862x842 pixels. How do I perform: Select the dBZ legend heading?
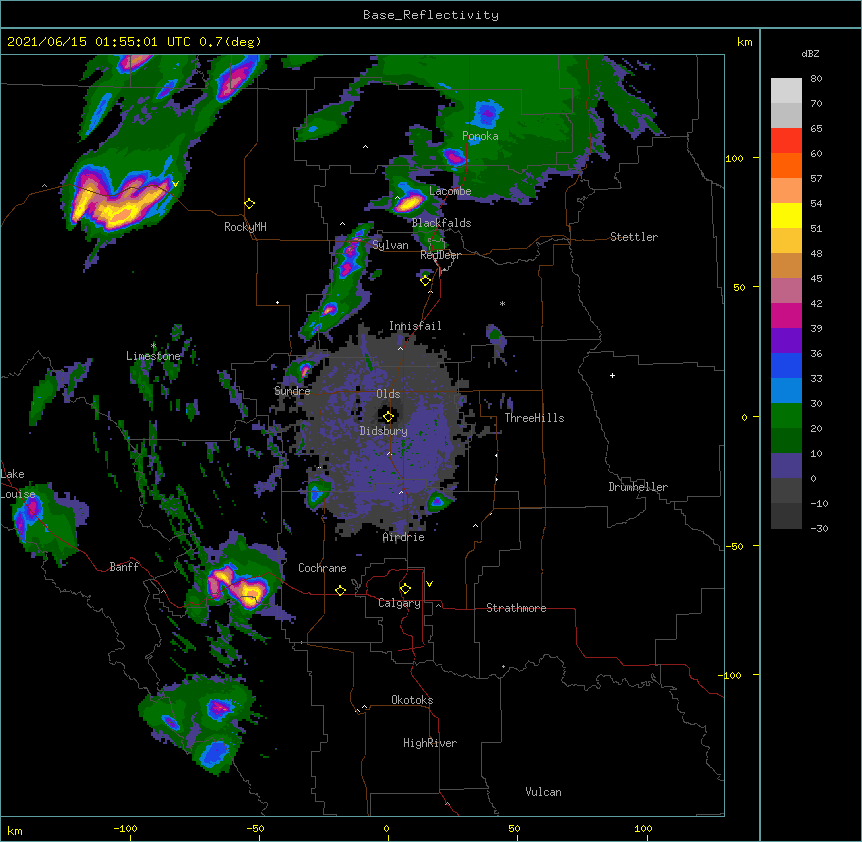(810, 53)
